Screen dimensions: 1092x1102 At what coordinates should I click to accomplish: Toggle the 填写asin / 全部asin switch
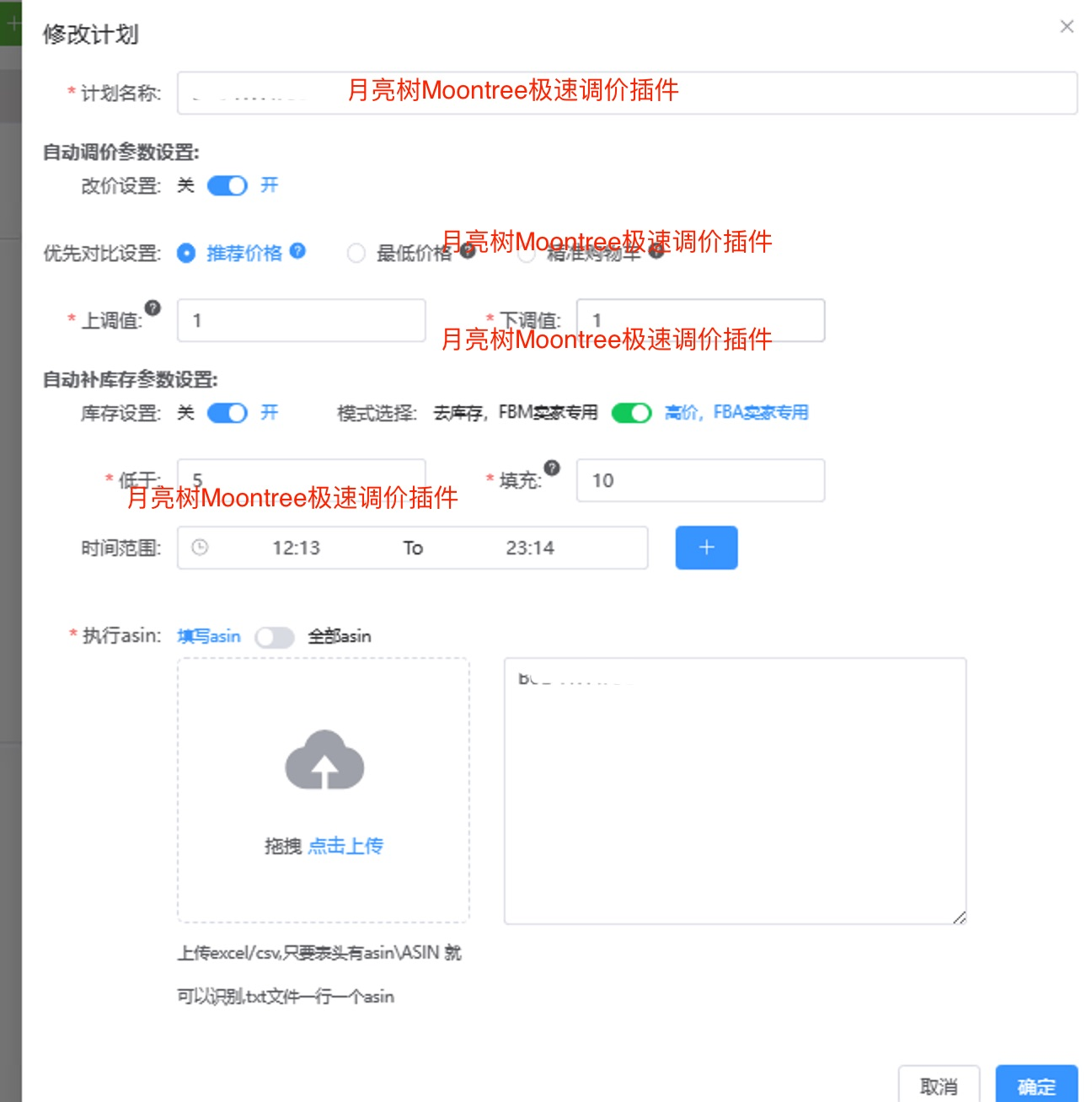click(275, 637)
